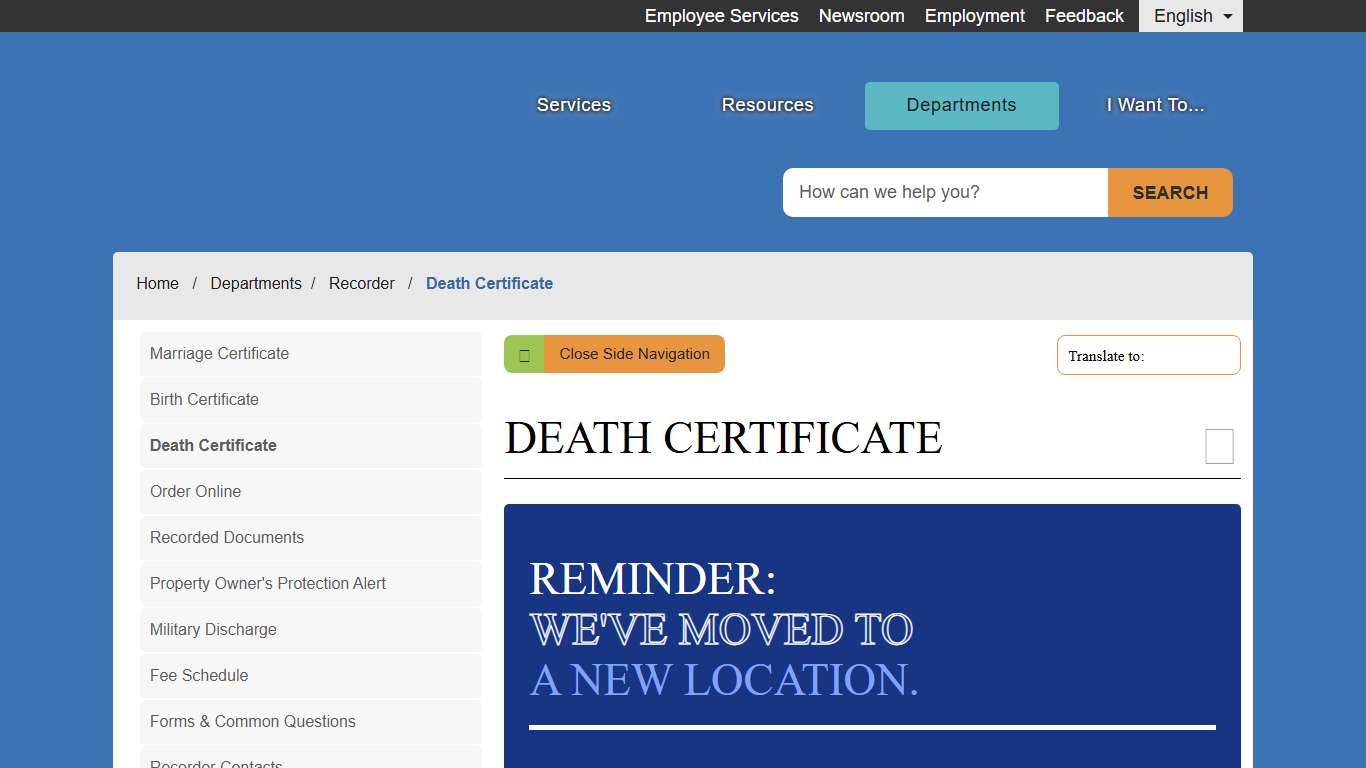
Task: Open the Newsroom link
Action: [x=861, y=15]
